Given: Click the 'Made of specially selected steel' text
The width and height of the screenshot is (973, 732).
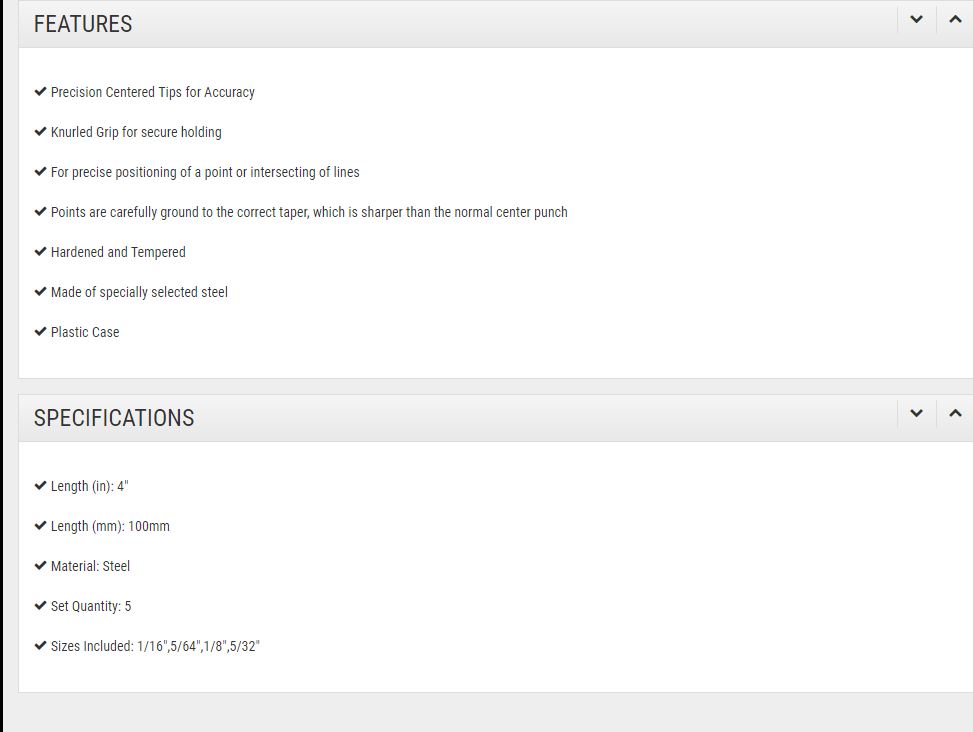Looking at the screenshot, I should click(x=139, y=292).
